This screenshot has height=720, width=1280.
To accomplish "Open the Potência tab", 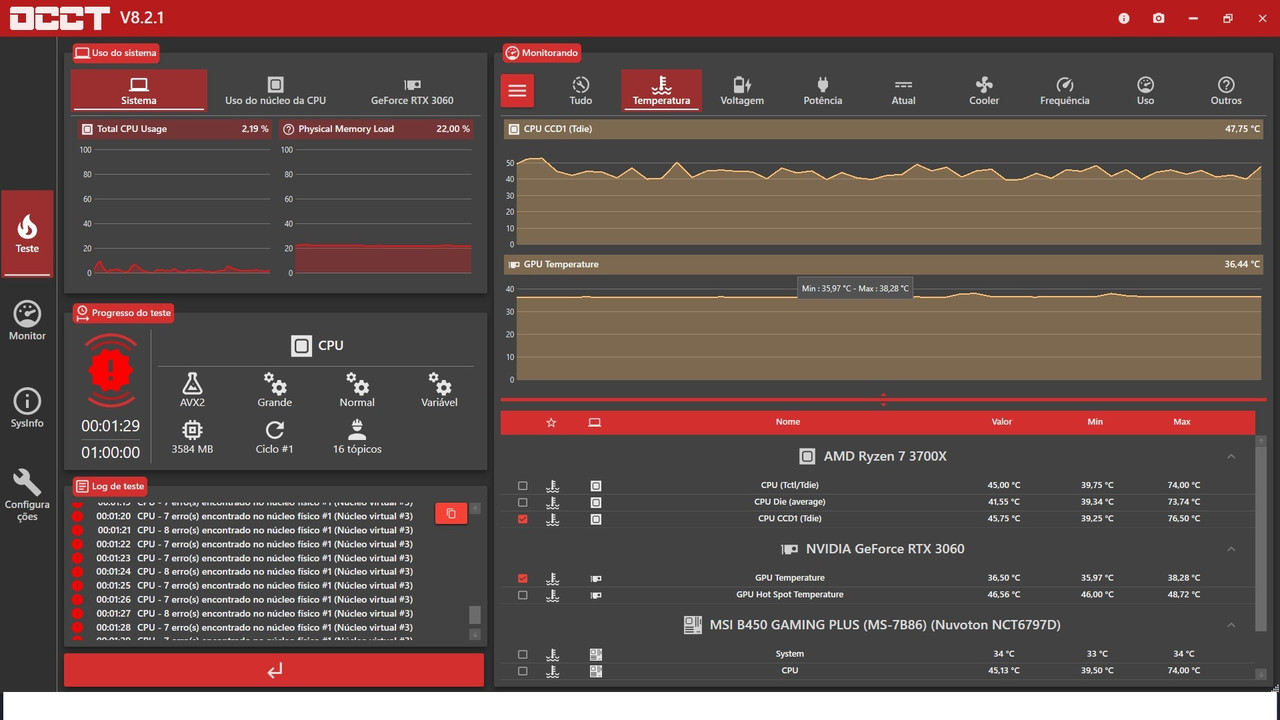I will click(x=823, y=90).
